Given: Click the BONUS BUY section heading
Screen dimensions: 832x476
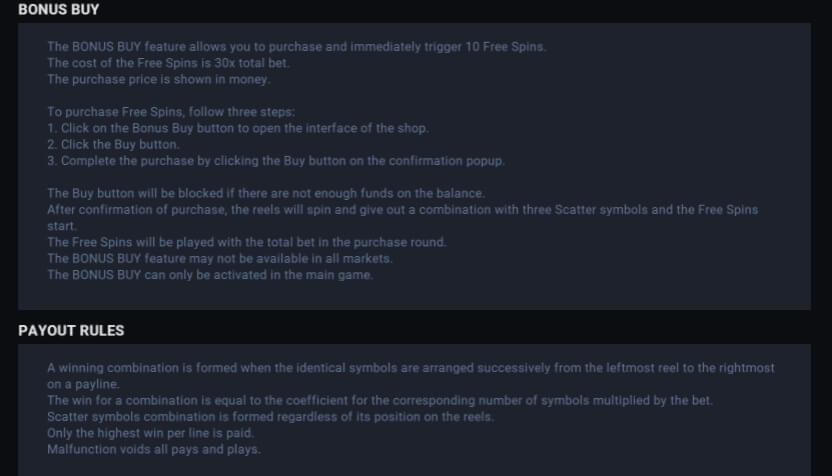Looking at the screenshot, I should click(x=58, y=10).
